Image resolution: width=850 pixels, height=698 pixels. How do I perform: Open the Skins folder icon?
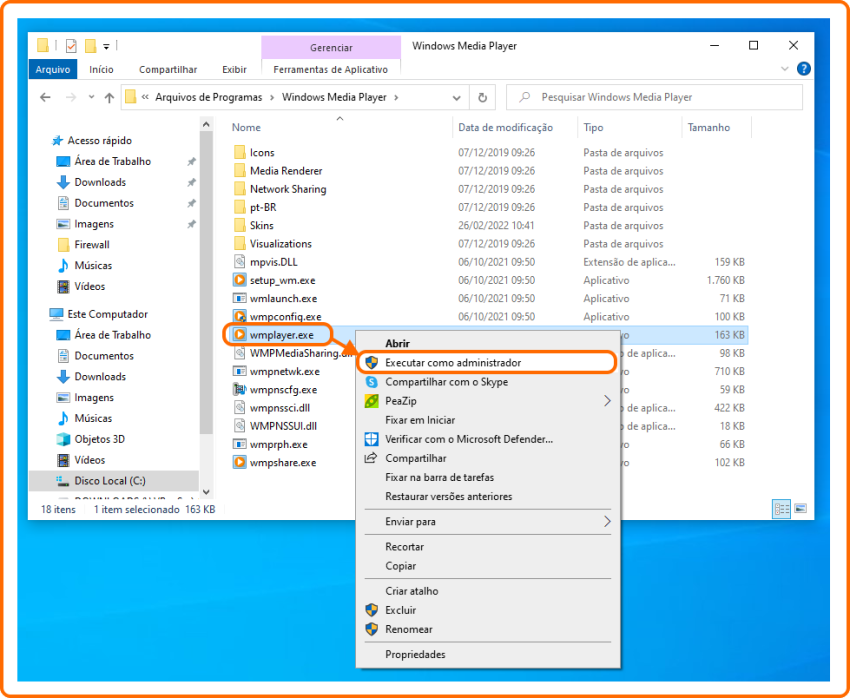[x=240, y=225]
